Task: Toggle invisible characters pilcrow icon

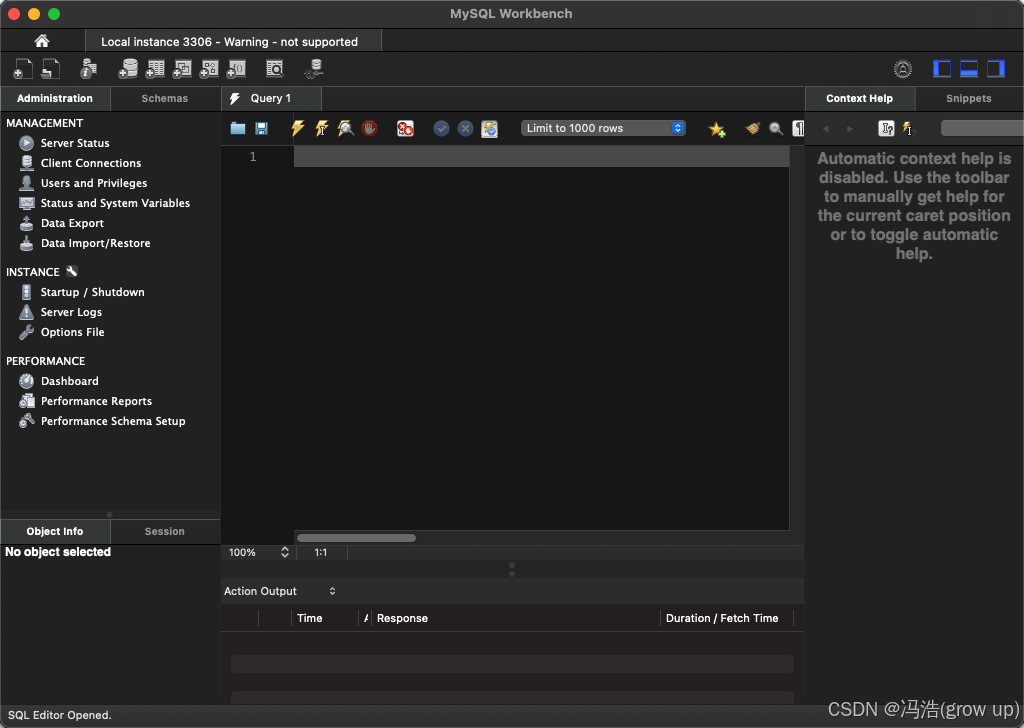Action: (798, 128)
